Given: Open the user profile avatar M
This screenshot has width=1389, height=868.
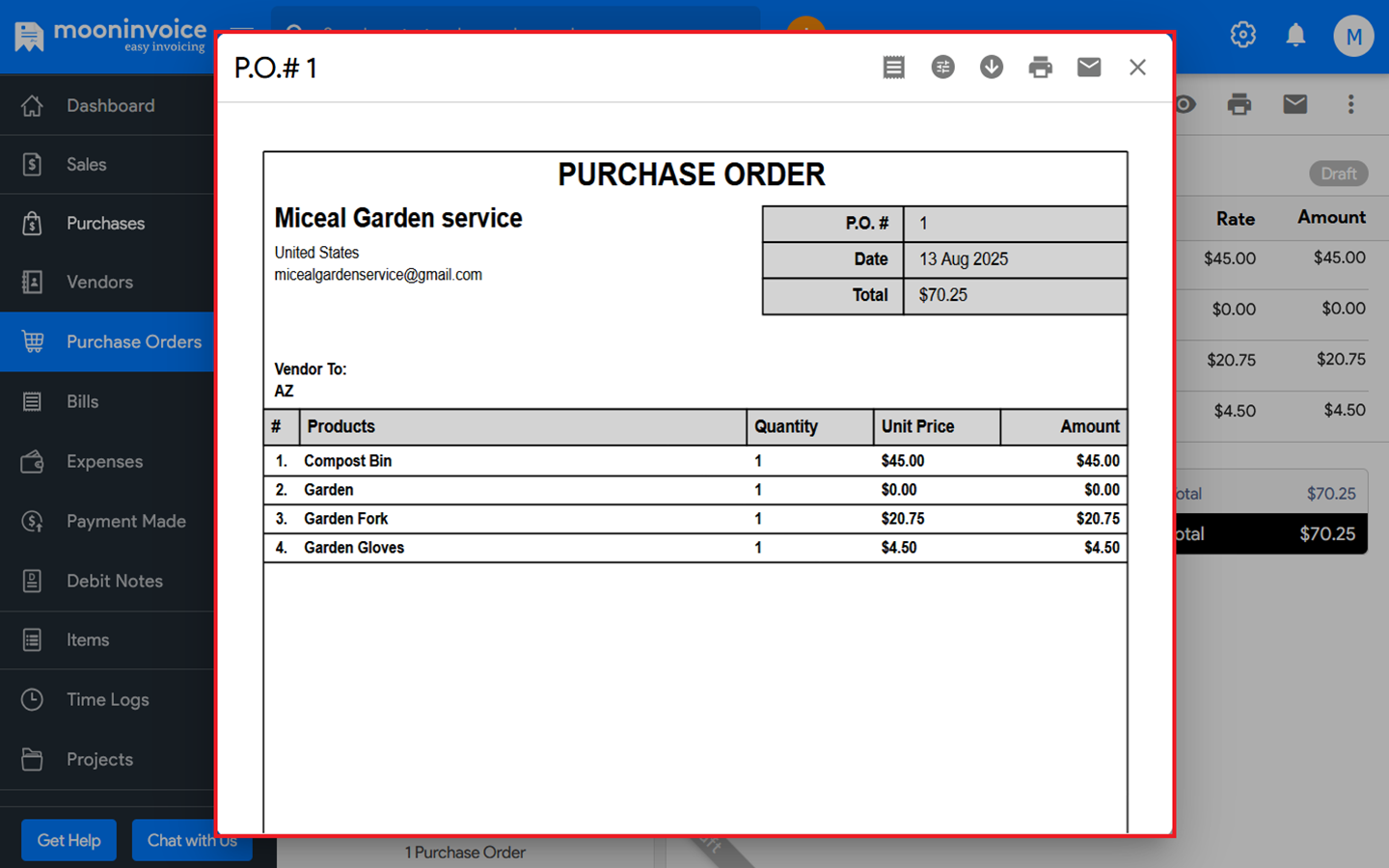Looking at the screenshot, I should (x=1352, y=37).
